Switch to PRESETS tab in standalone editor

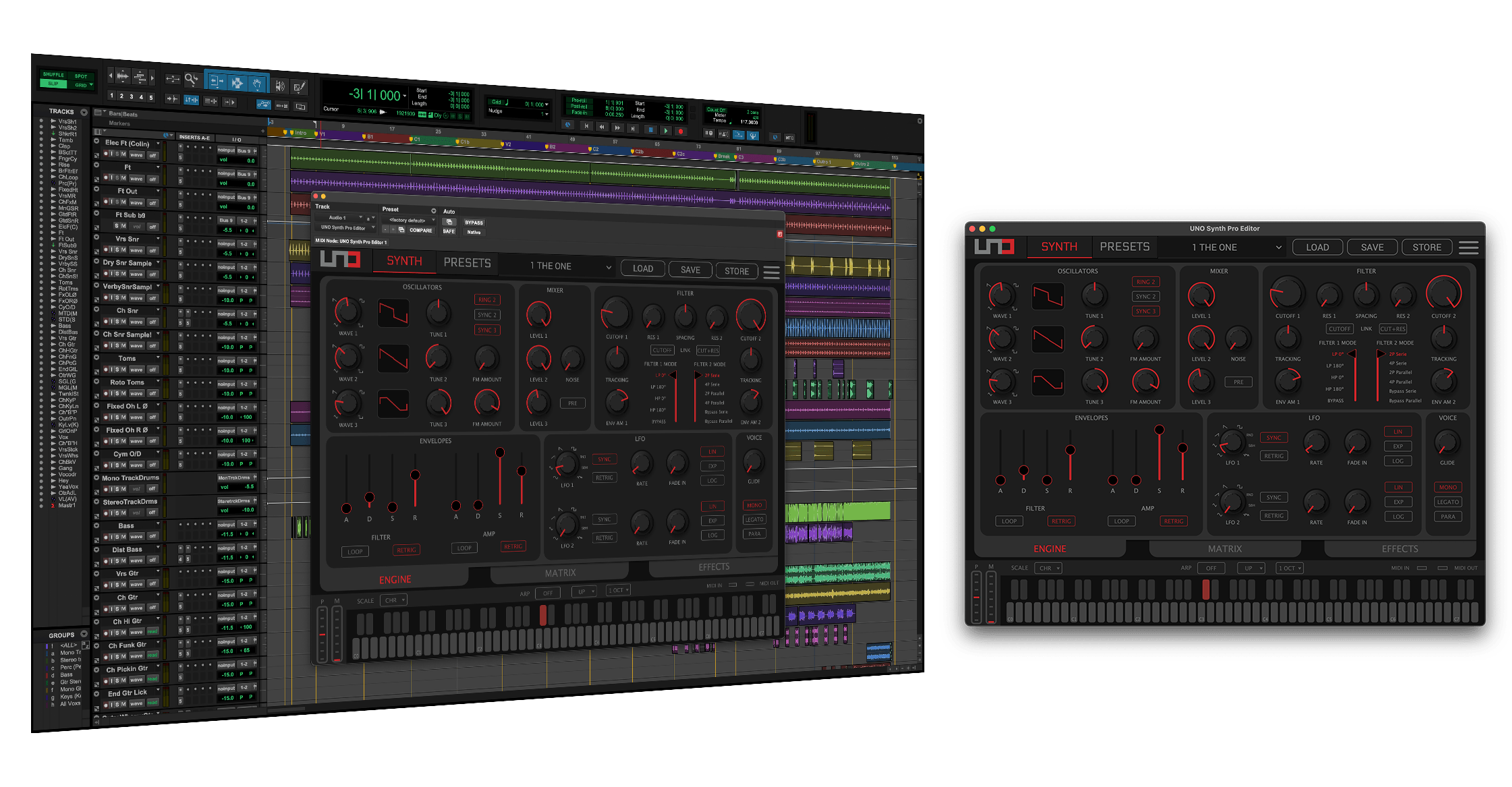(1124, 247)
